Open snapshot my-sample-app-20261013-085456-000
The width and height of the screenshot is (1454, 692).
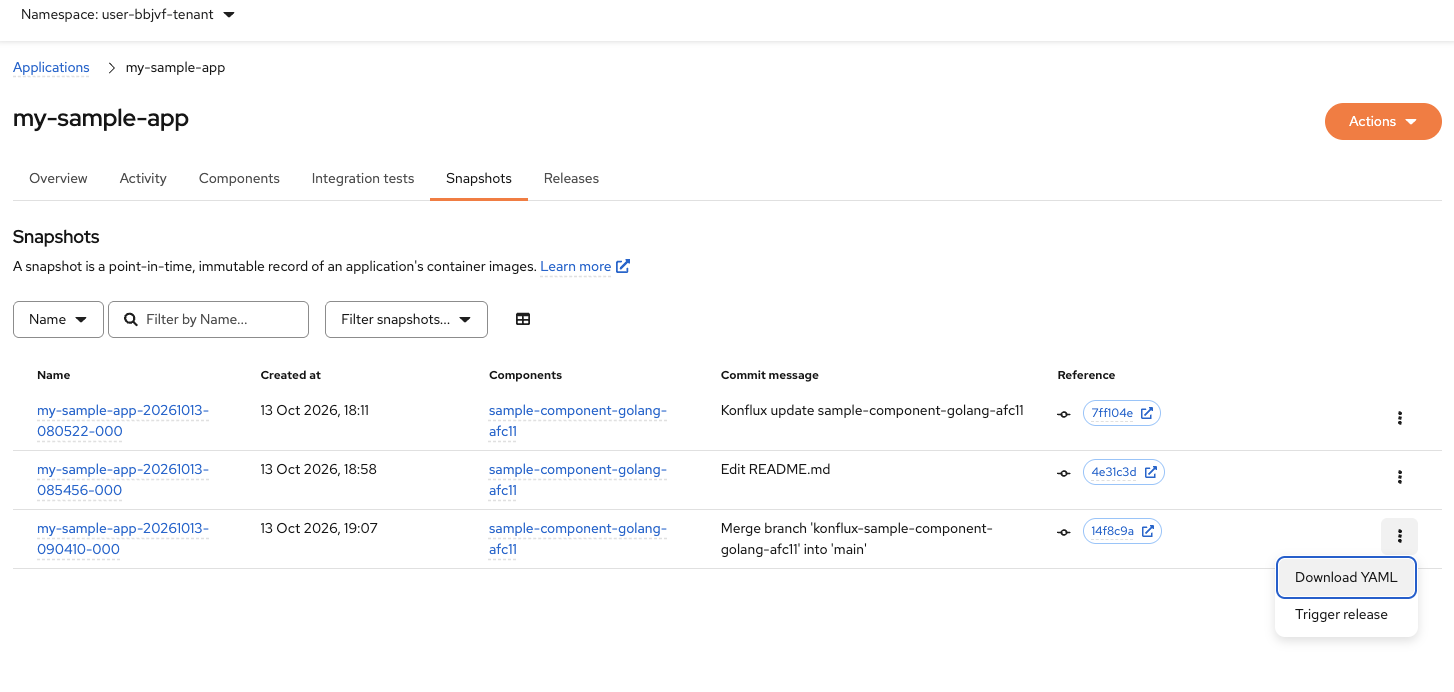[x=123, y=480]
